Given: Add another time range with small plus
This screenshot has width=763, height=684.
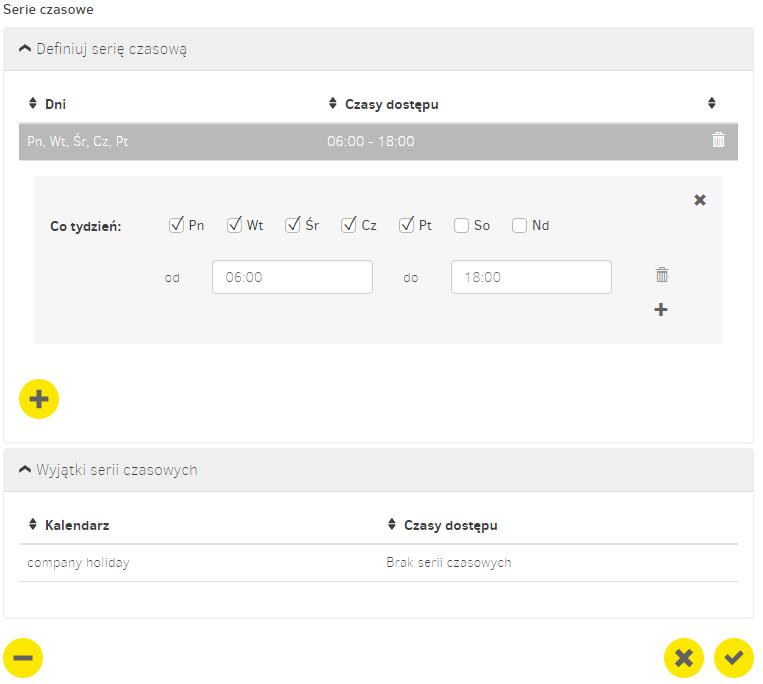Looking at the screenshot, I should pyautogui.click(x=661, y=309).
